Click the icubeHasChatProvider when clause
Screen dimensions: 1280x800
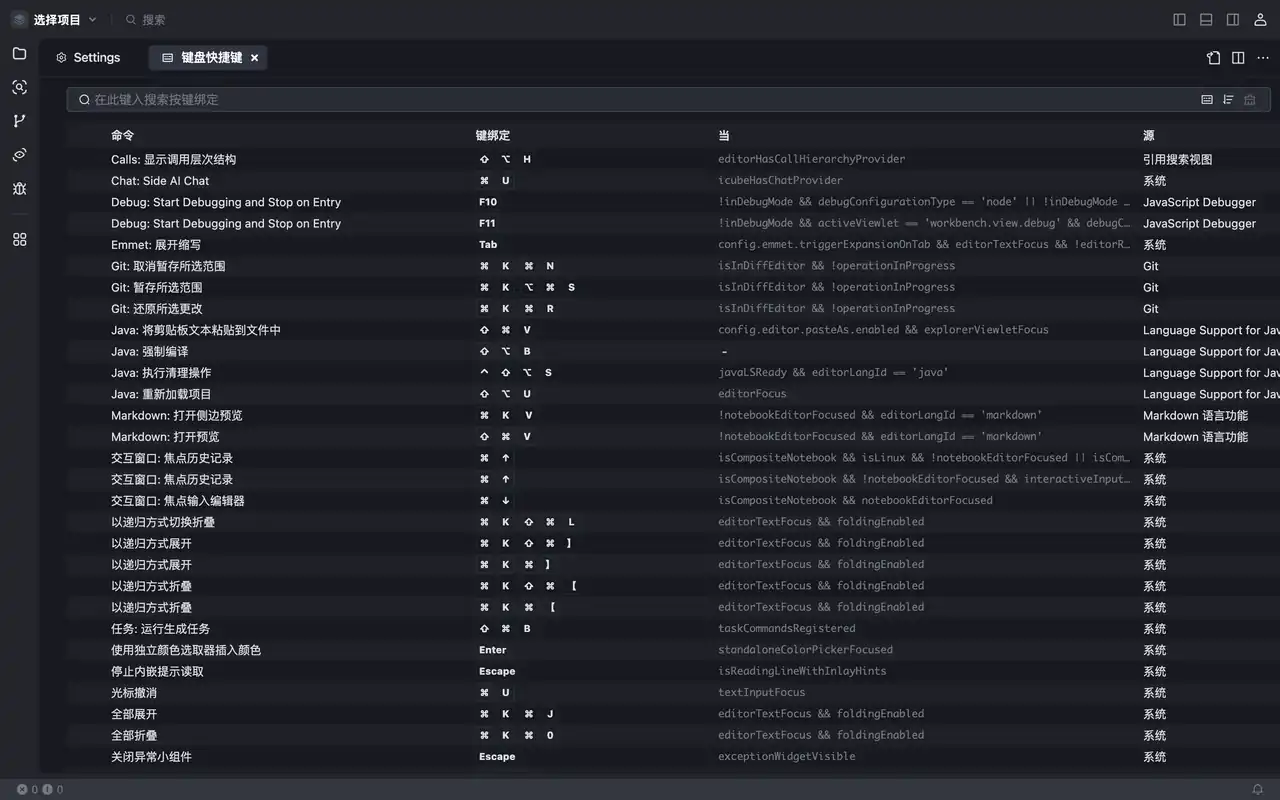pyautogui.click(x=780, y=181)
